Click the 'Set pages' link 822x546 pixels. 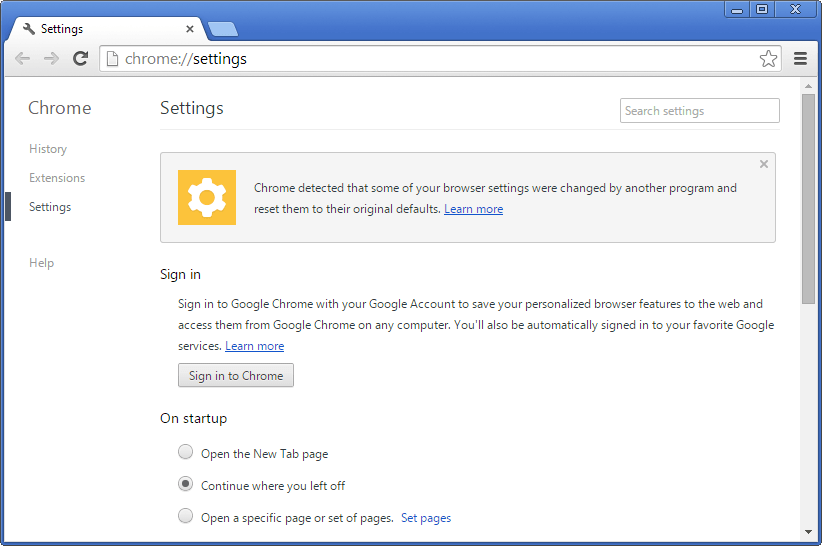pyautogui.click(x=426, y=518)
